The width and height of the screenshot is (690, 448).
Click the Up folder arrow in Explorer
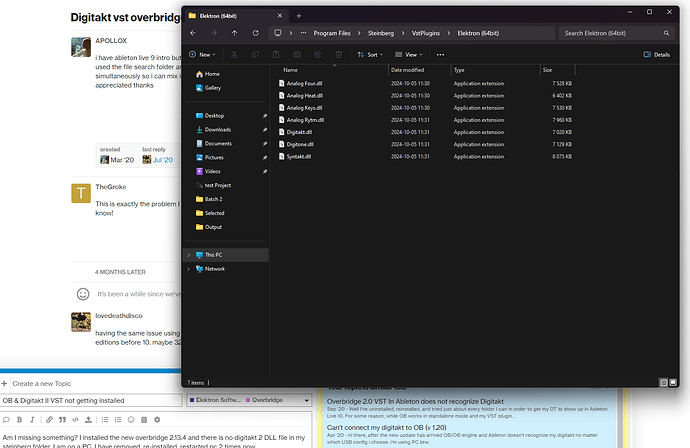coord(235,33)
